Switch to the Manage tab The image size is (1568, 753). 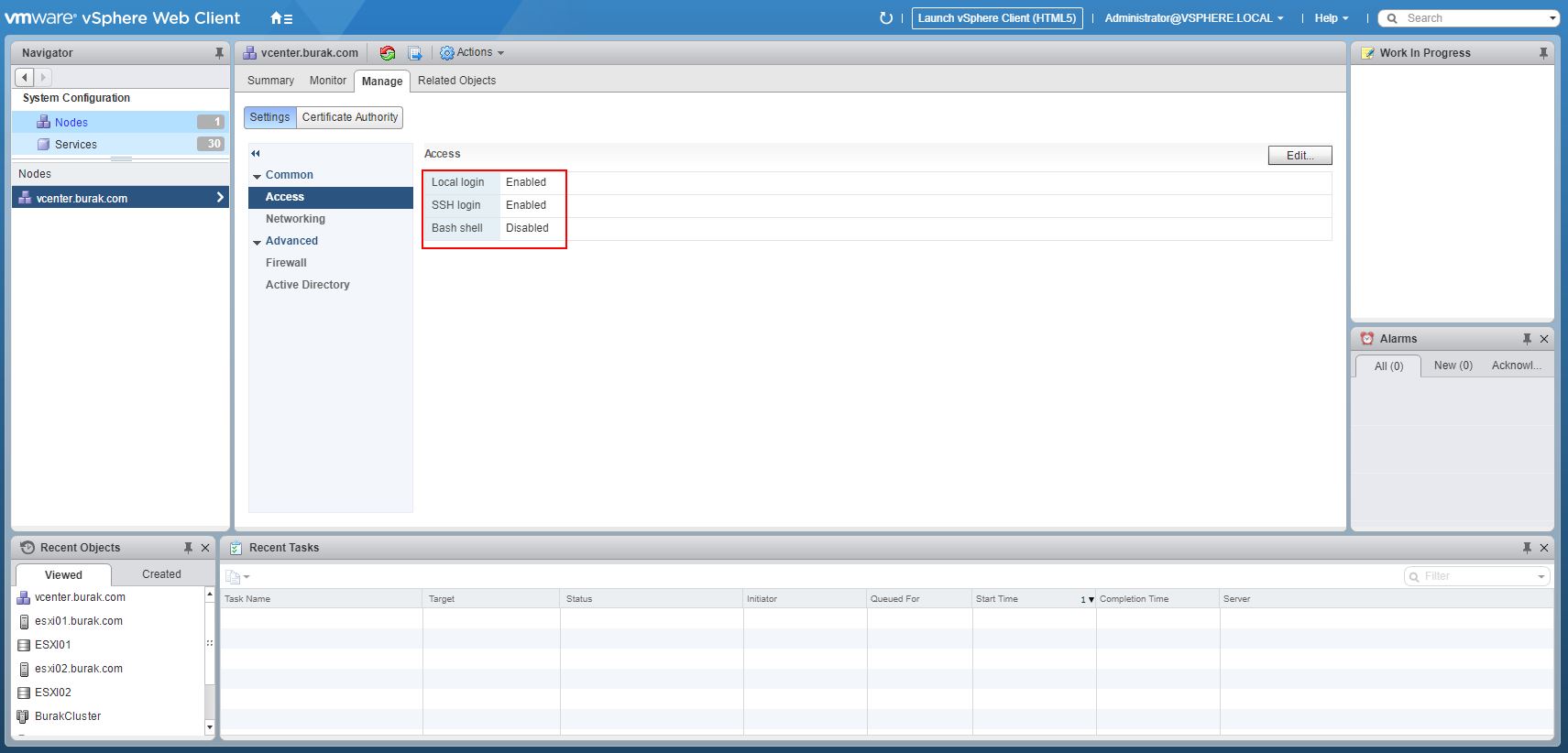tap(382, 81)
